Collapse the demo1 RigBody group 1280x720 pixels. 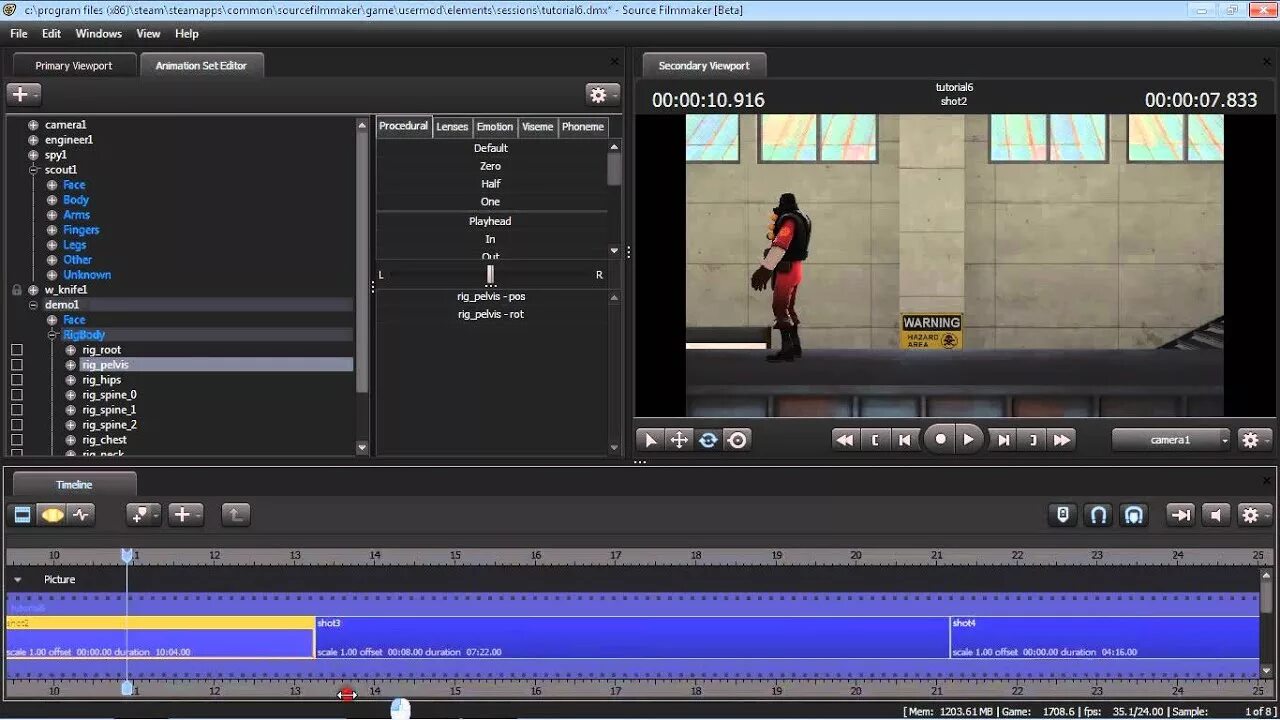tap(52, 335)
